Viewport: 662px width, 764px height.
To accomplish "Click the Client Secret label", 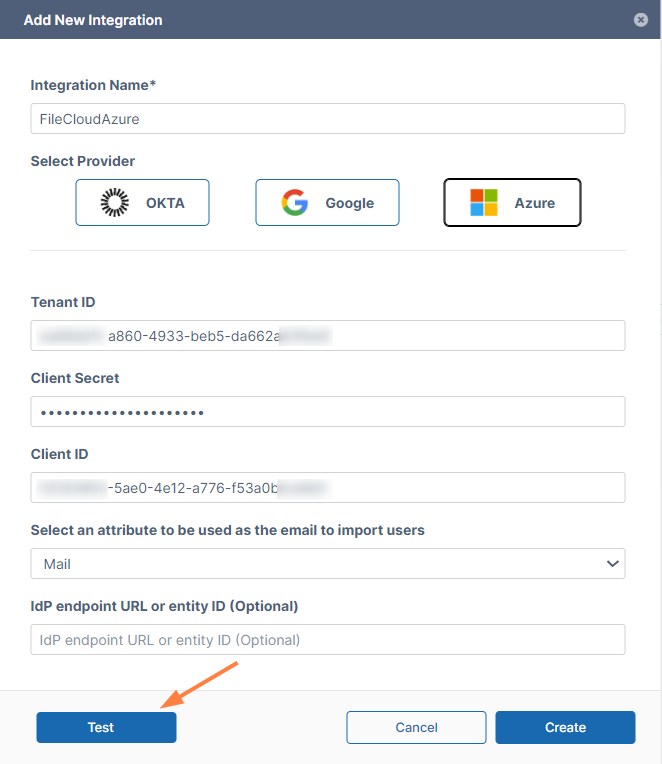I will pyautogui.click(x=75, y=378).
